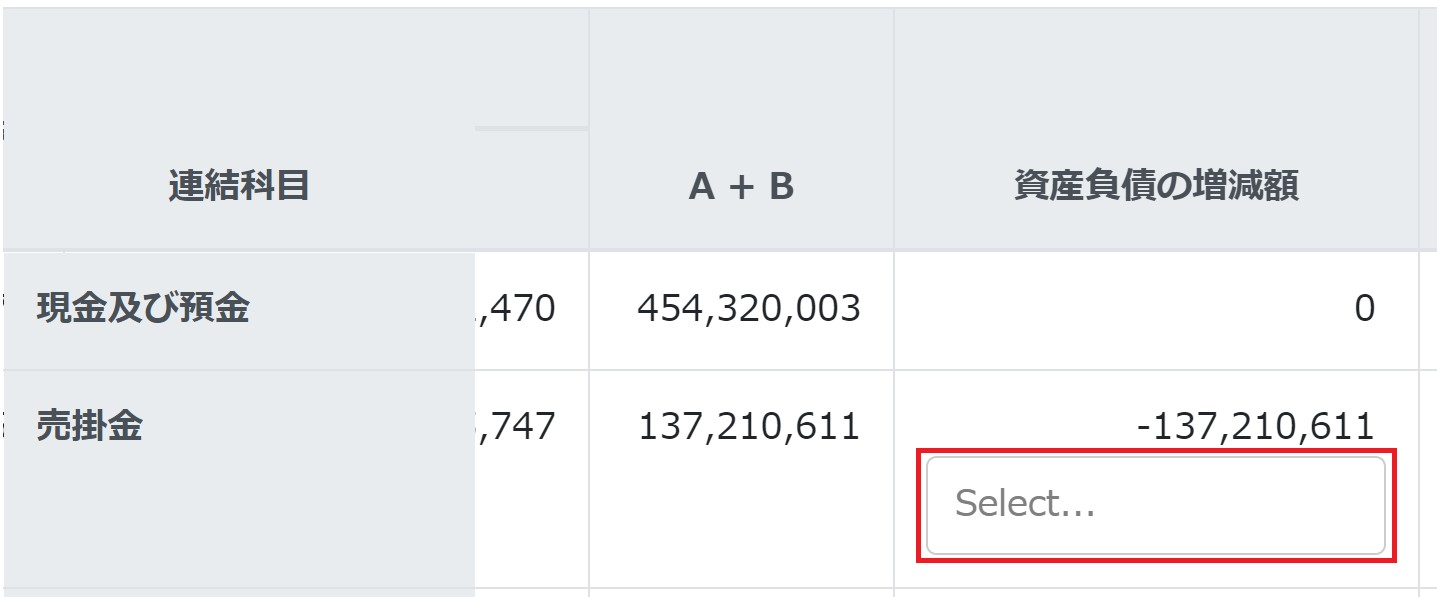Click the -137,210,611 value
Screen dimensions: 1437x597
click(1256, 427)
